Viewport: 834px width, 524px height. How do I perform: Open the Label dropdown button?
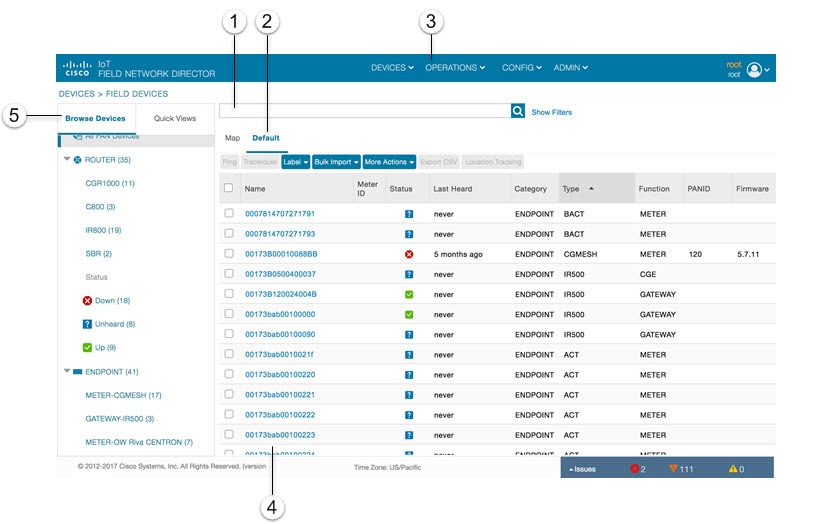coord(295,162)
